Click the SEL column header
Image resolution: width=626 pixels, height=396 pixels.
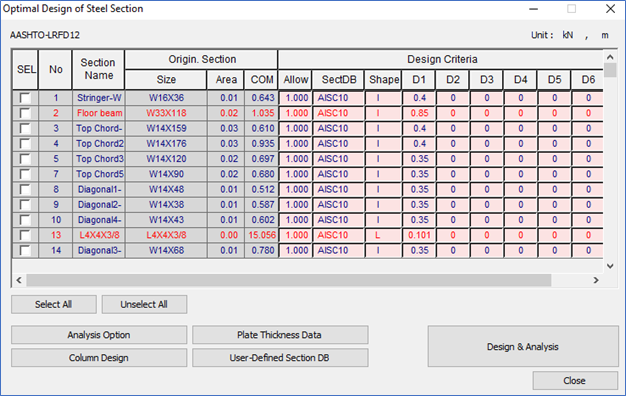(x=26, y=69)
